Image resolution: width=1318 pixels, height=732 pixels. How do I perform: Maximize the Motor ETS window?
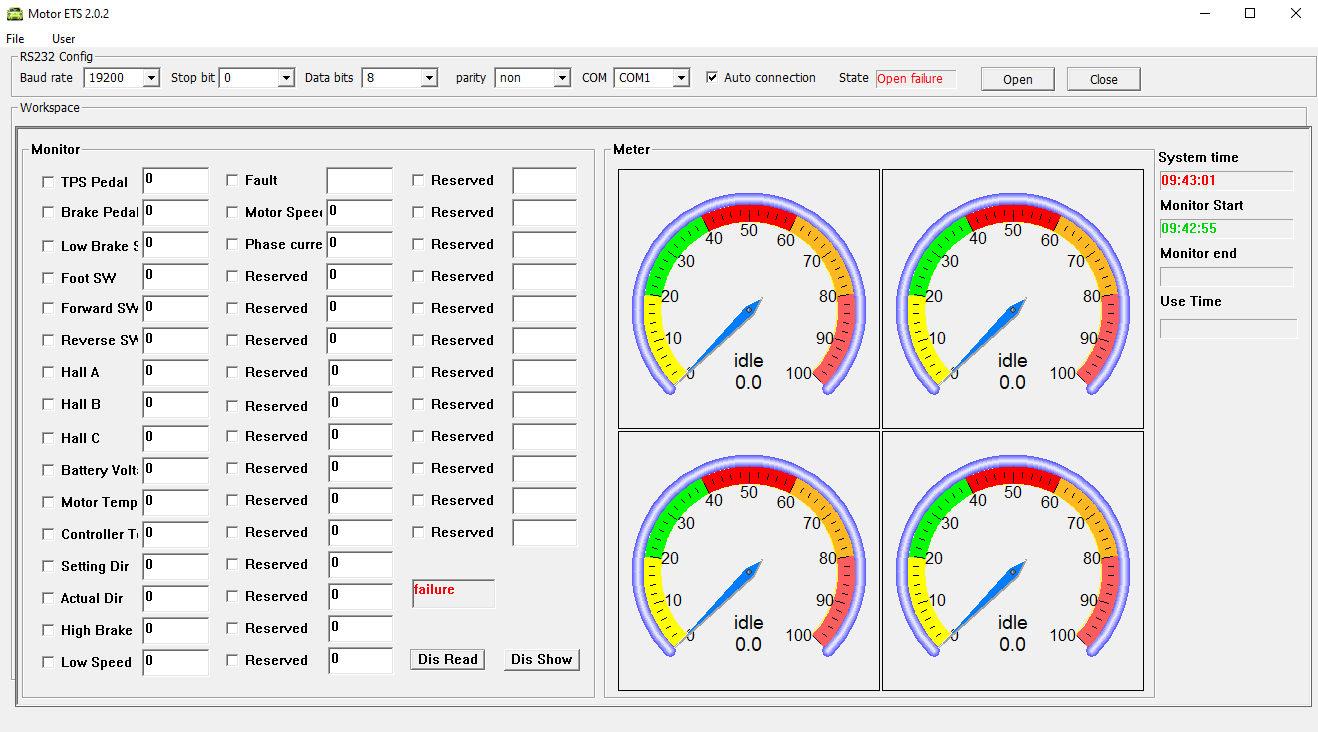point(1250,14)
